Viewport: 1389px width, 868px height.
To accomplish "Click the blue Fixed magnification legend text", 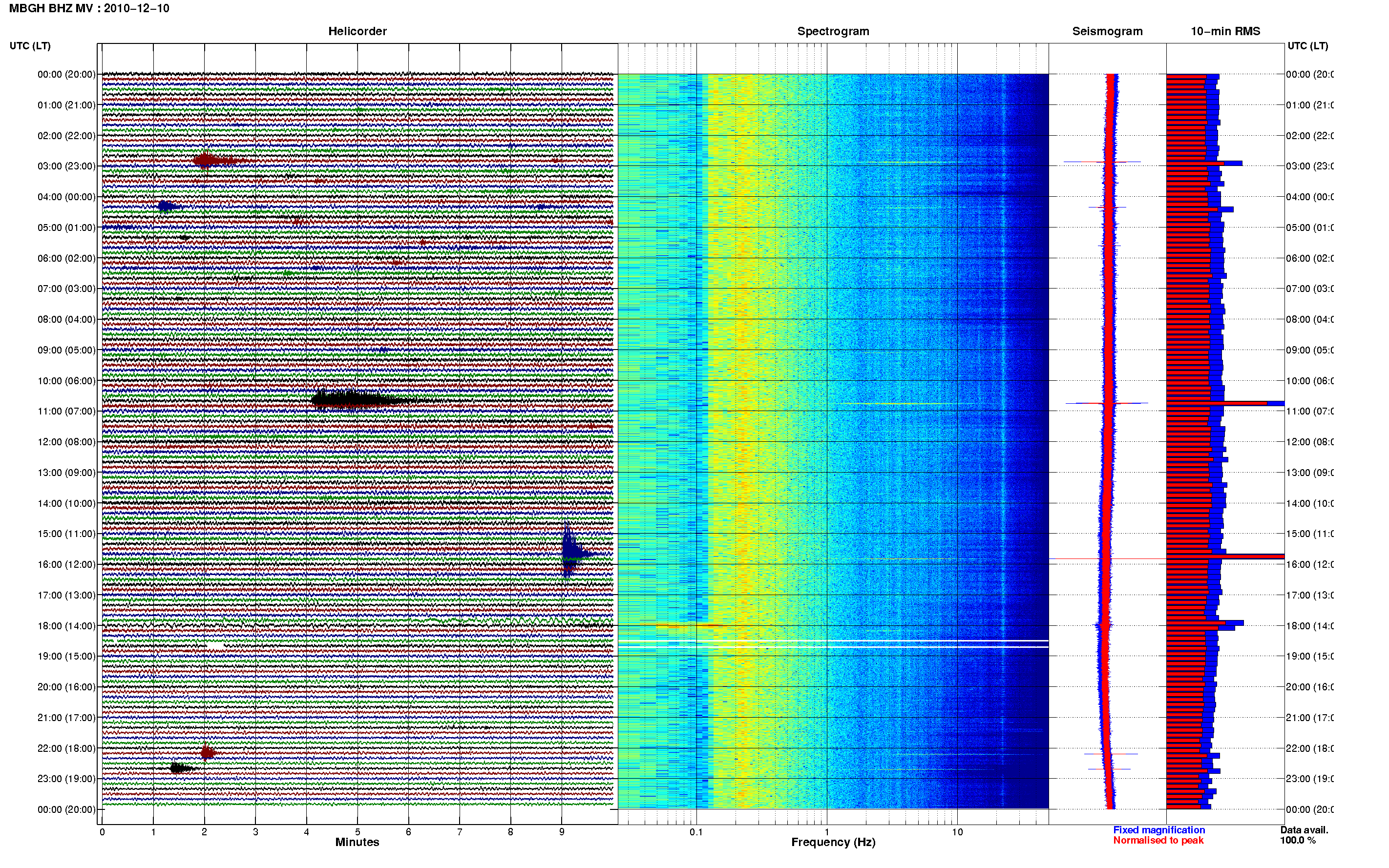I will click(x=1159, y=830).
